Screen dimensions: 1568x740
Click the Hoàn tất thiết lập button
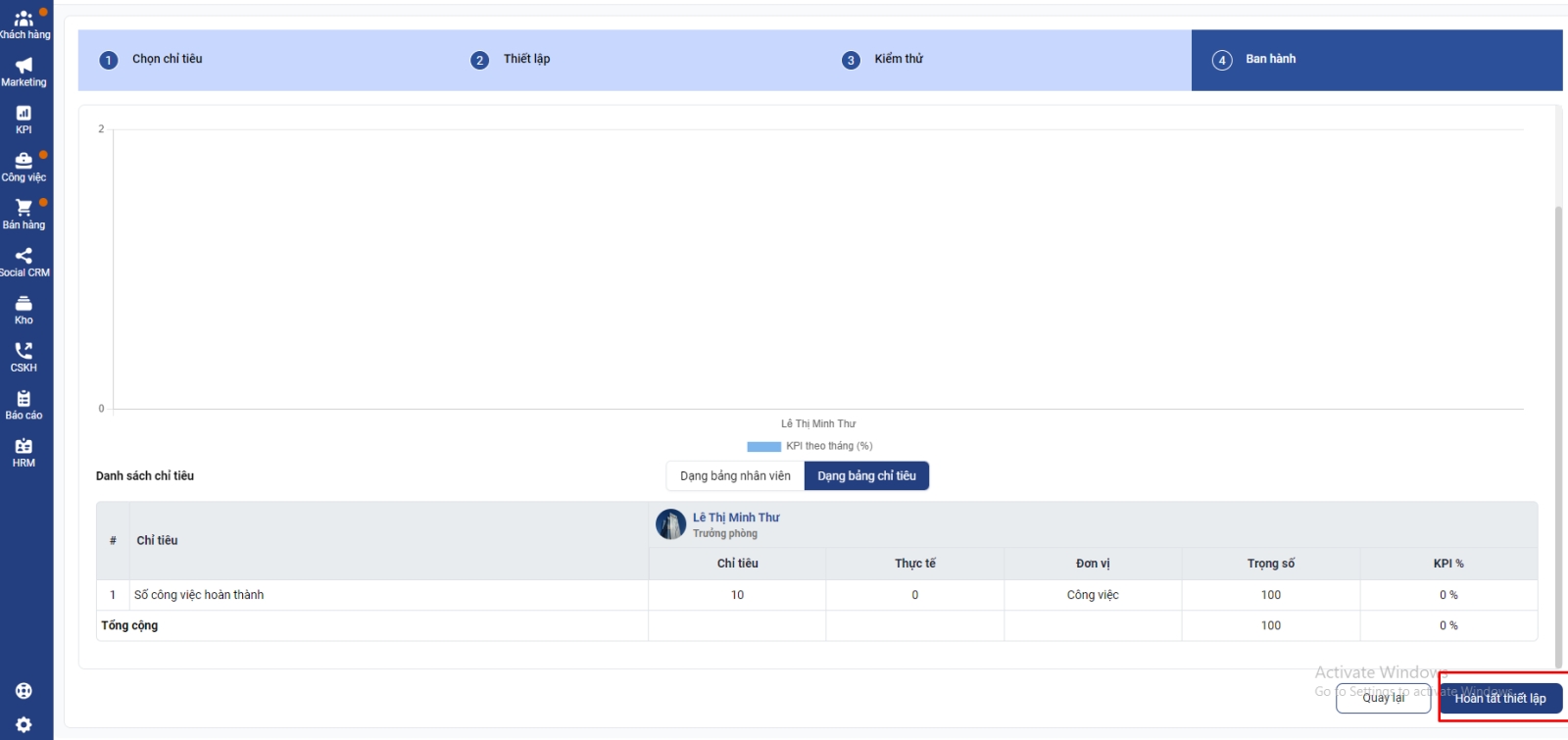1499,699
